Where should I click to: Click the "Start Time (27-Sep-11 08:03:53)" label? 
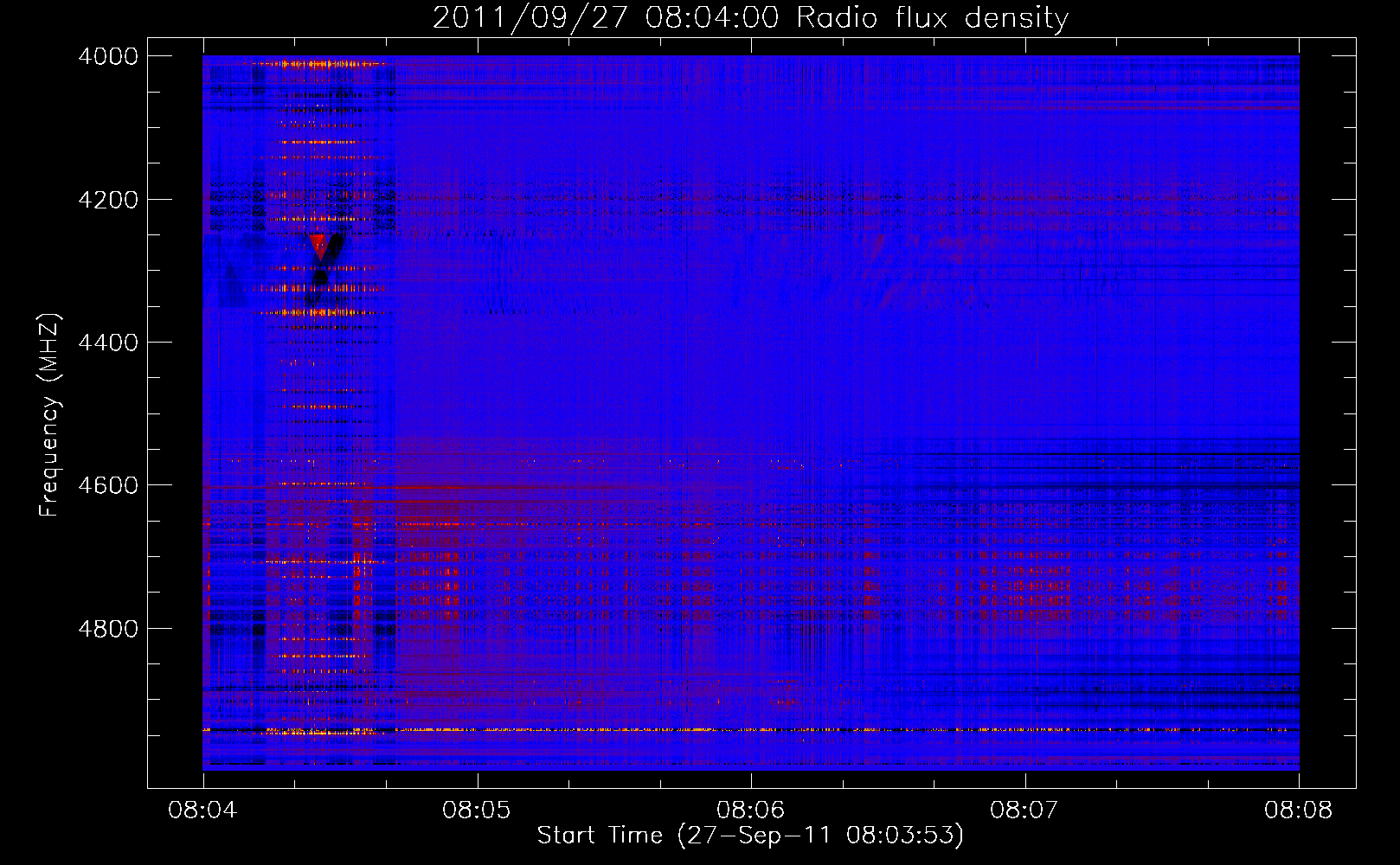(x=750, y=836)
